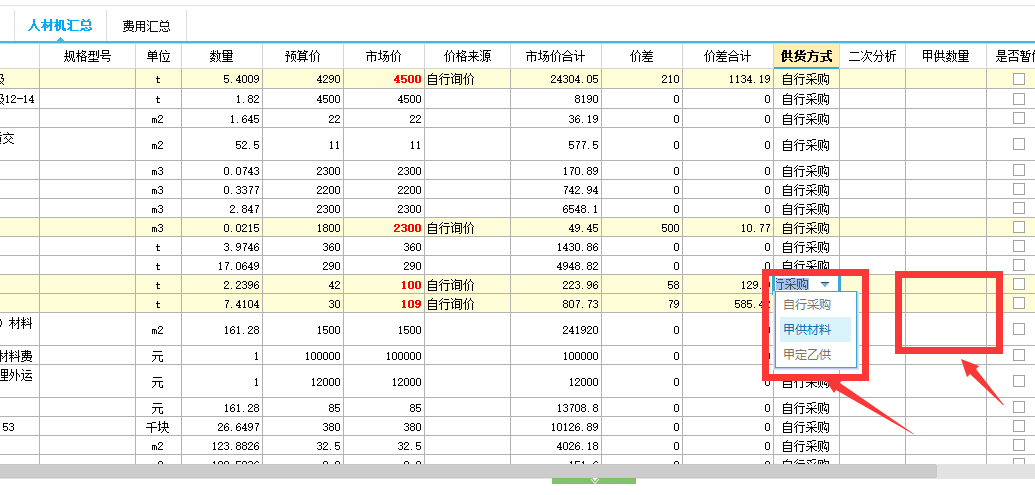Image resolution: width=1035 pixels, height=495 pixels.
Task: Choose 甲供材料 in the open dropdown list
Action: (x=816, y=329)
